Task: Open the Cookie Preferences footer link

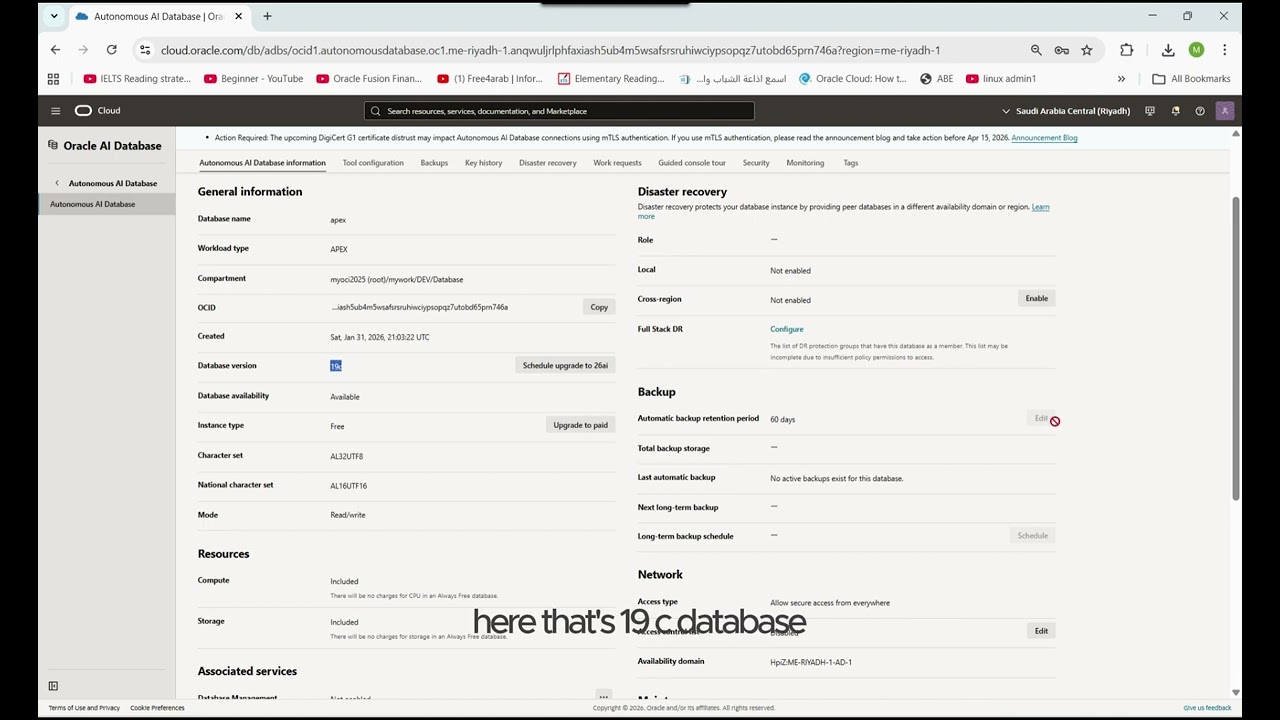Action: pos(157,708)
